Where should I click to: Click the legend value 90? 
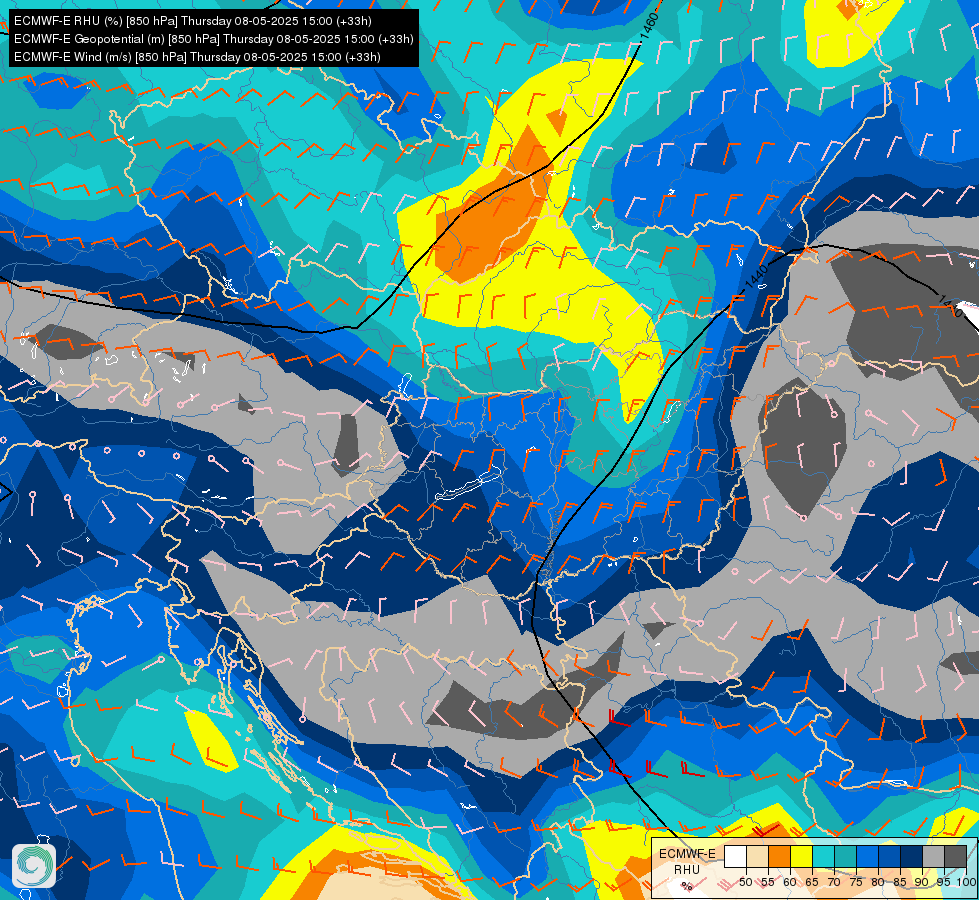click(922, 882)
